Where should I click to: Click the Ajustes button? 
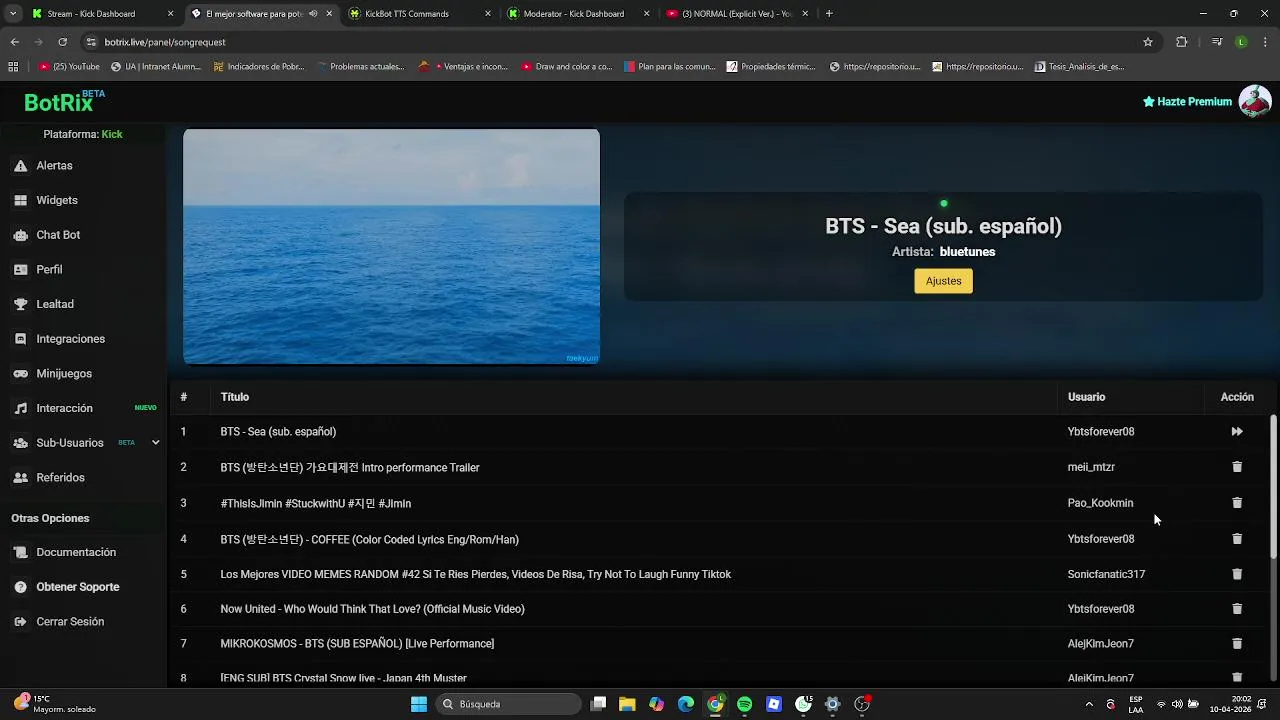[943, 281]
